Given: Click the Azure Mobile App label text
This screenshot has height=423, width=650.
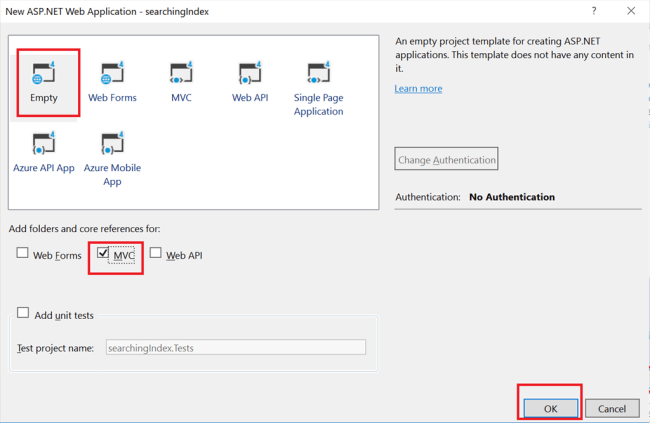Looking at the screenshot, I should (112, 175).
